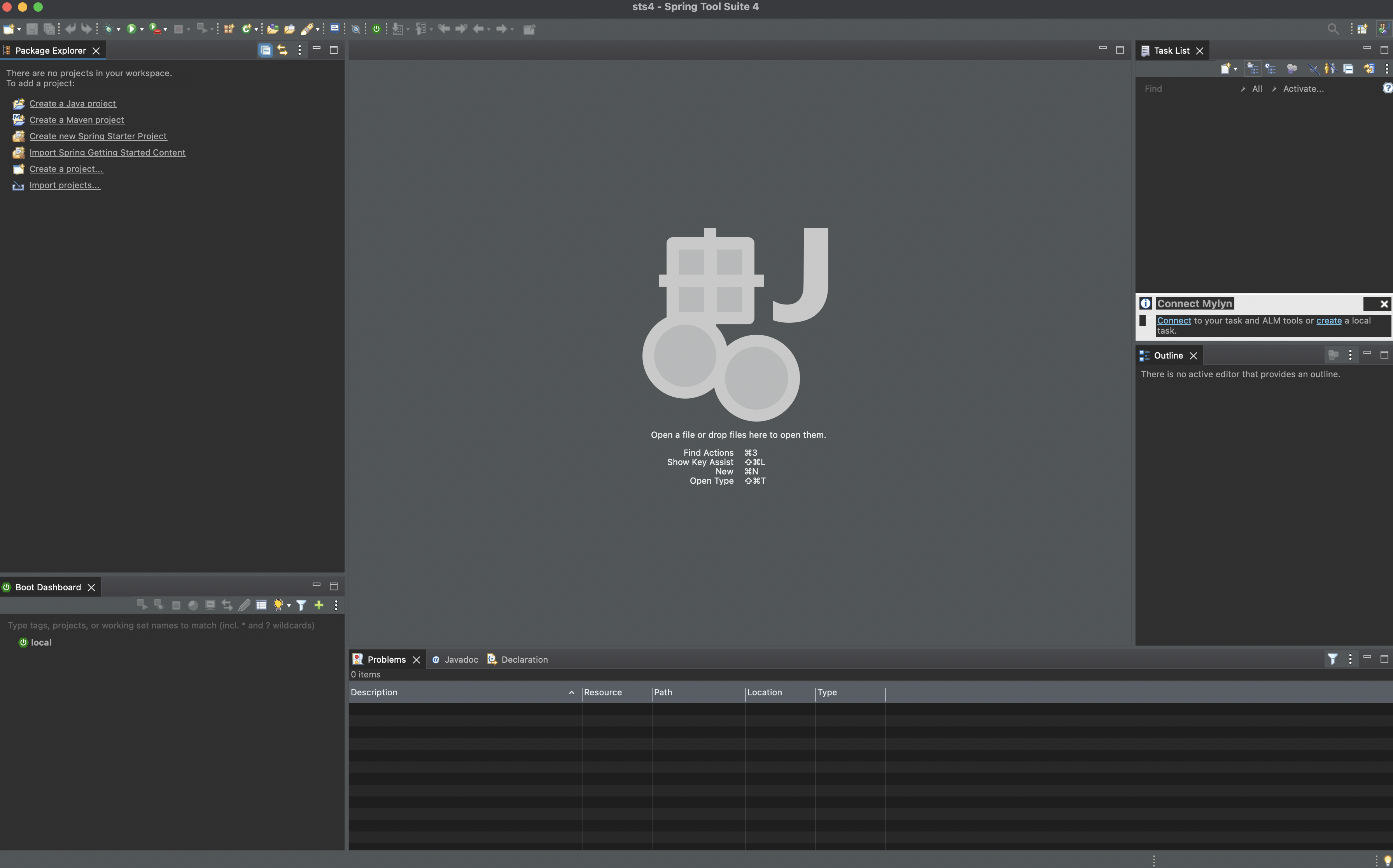This screenshot has height=868, width=1393.
Task: Click the Open Task folder icon
Action: [289, 29]
